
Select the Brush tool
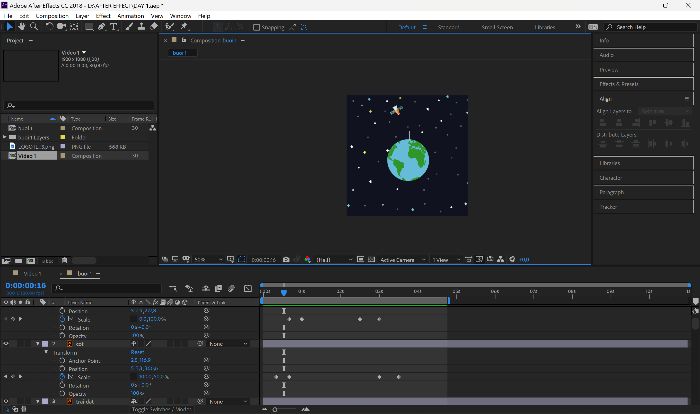[129, 27]
